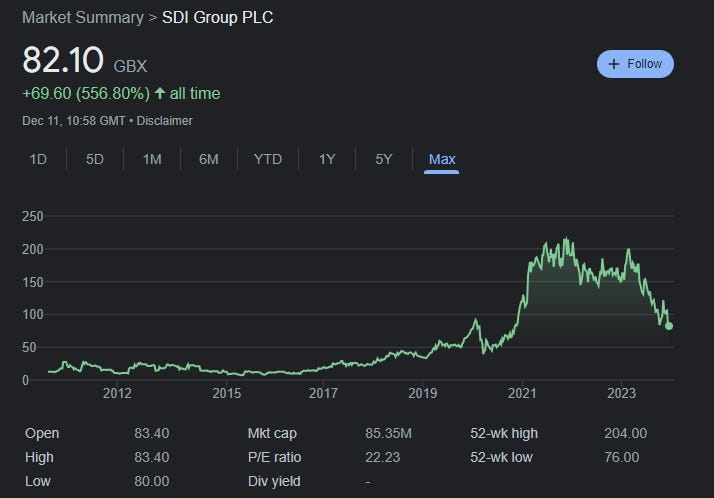This screenshot has height=498, width=714.
Task: Click the 52-wk high label
Action: click(x=504, y=433)
